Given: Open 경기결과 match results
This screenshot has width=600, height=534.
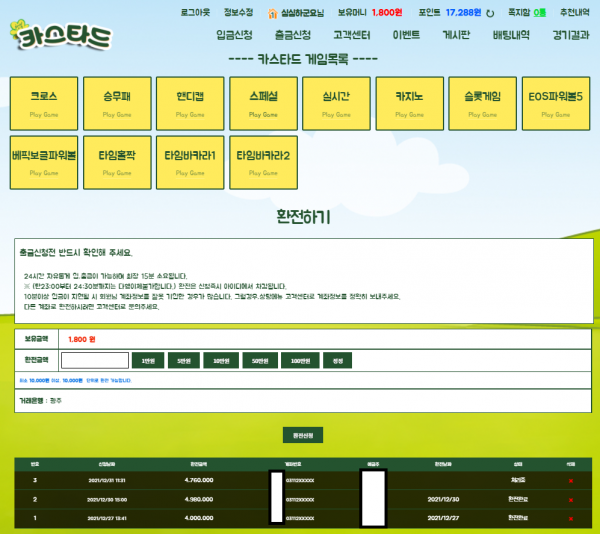Looking at the screenshot, I should click(571, 35).
